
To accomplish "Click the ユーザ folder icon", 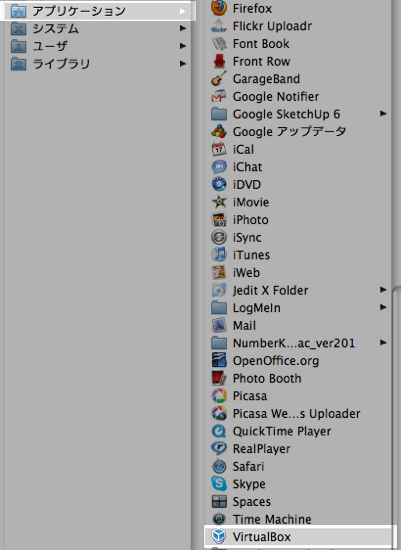I will coord(19,46).
